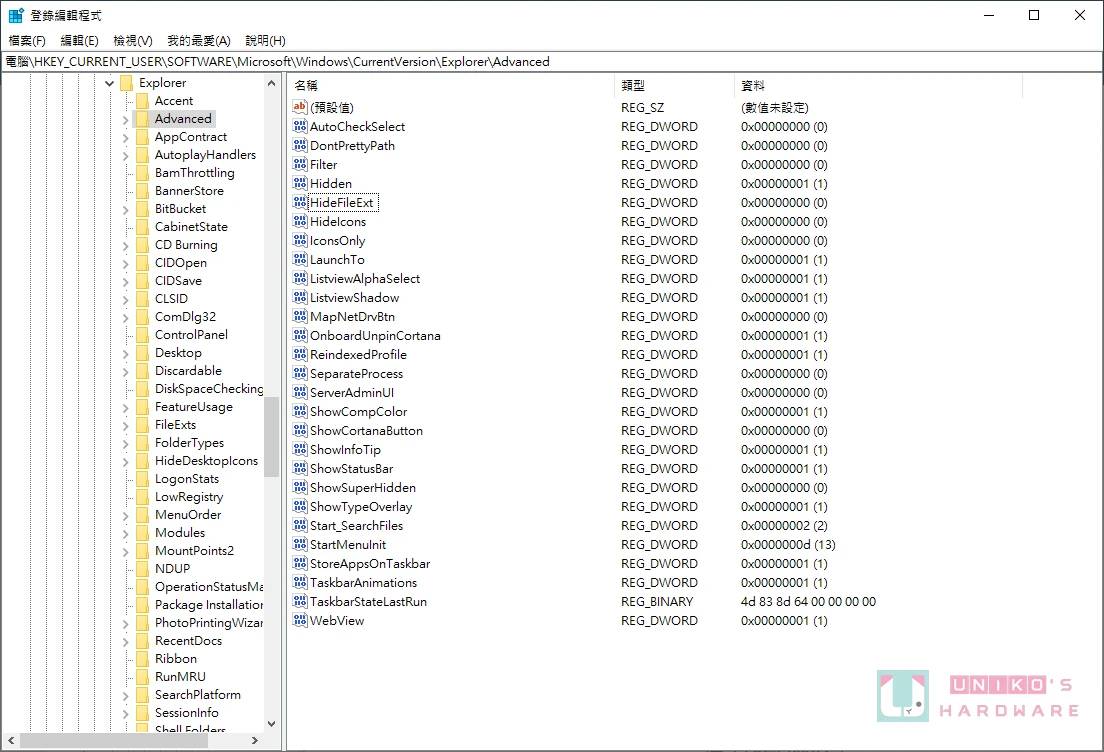Expand the Advanced key in tree
The image size is (1104, 752).
125,119
